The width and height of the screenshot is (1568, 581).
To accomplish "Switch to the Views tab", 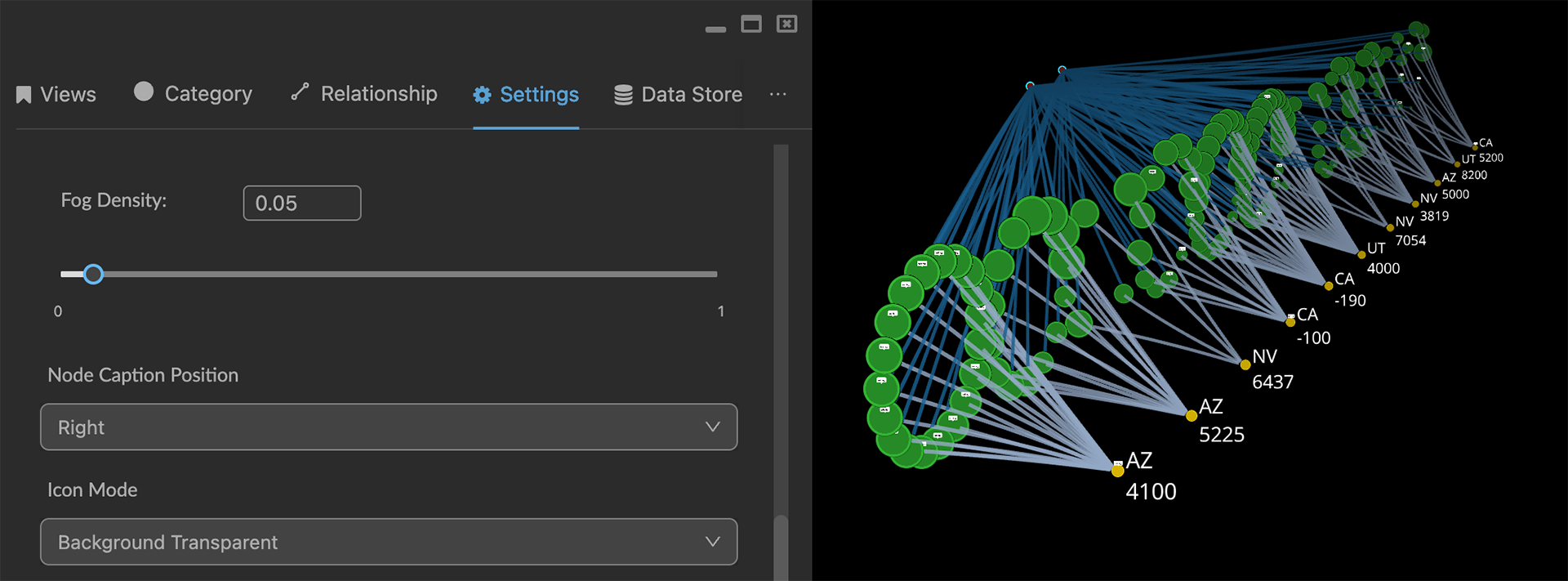I will coord(68,95).
